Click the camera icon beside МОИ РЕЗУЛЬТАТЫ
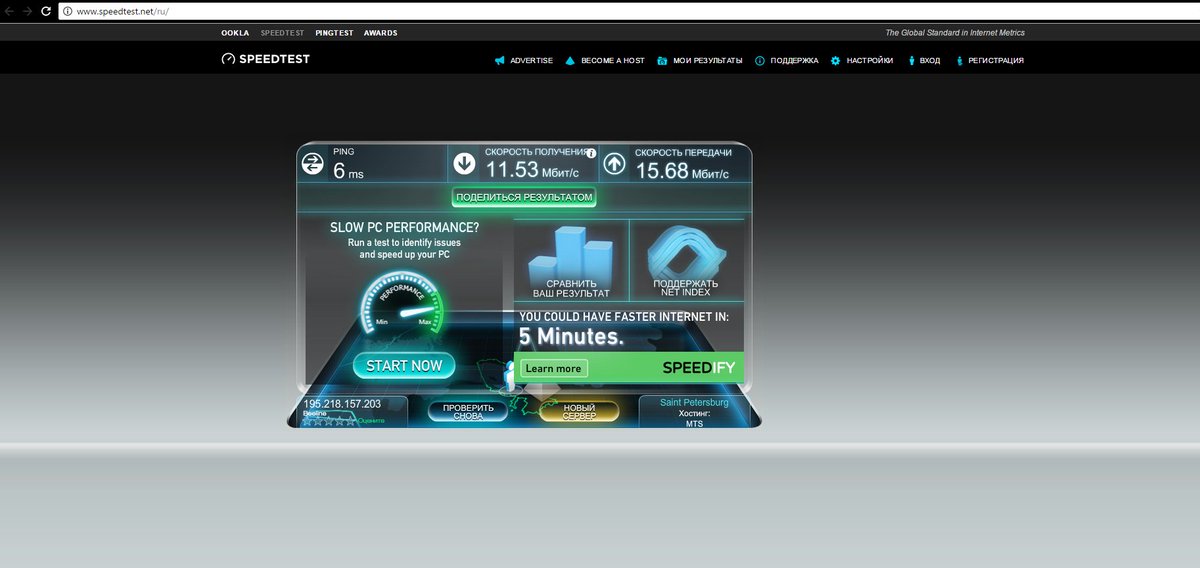This screenshot has width=1200, height=568. point(662,61)
